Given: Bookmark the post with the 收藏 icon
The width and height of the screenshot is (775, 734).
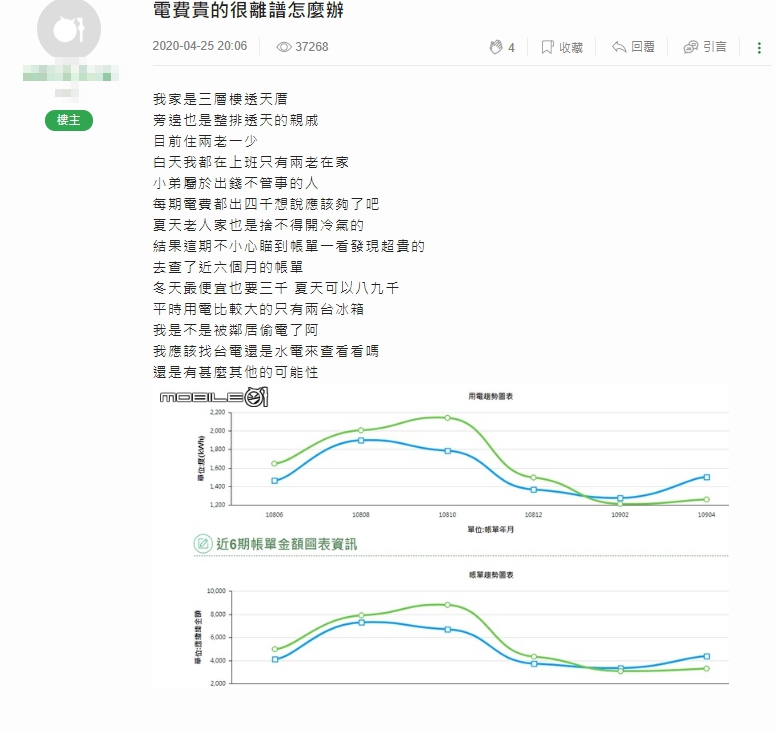Looking at the screenshot, I should click(547, 47).
